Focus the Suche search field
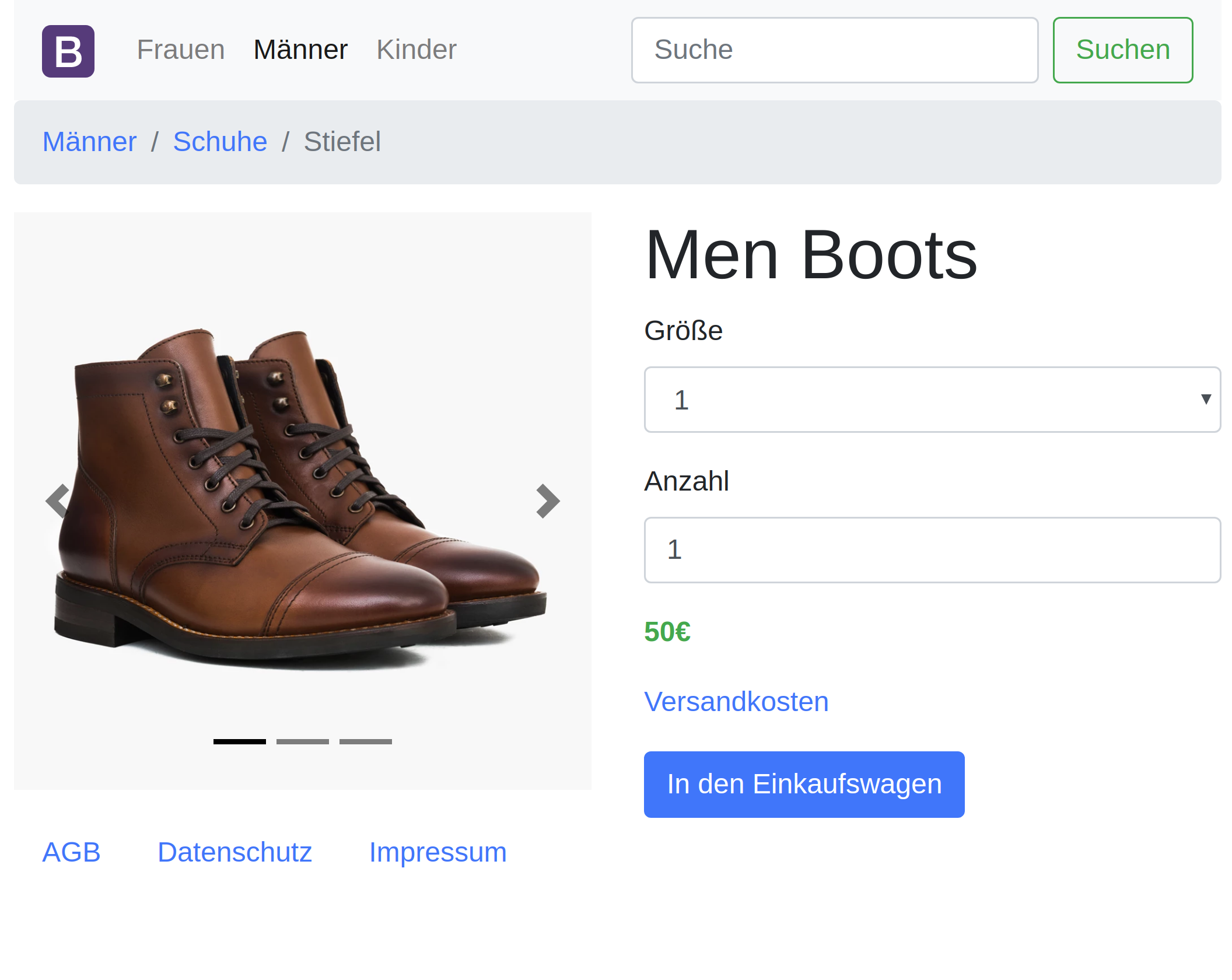Viewport: 1232px width, 980px height. tap(834, 50)
